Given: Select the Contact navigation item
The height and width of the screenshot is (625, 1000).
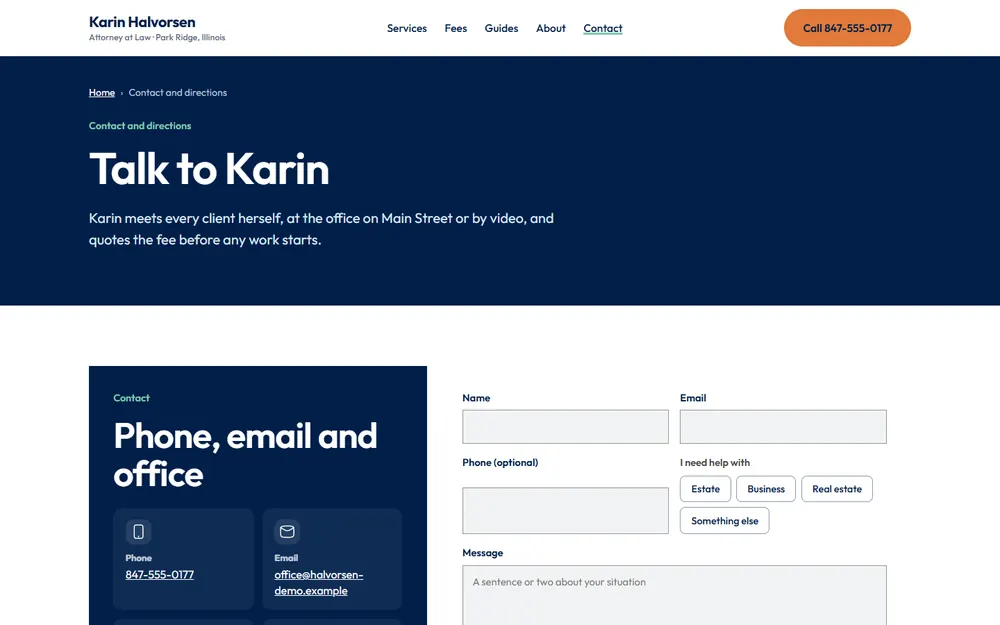Looking at the screenshot, I should 603,28.
